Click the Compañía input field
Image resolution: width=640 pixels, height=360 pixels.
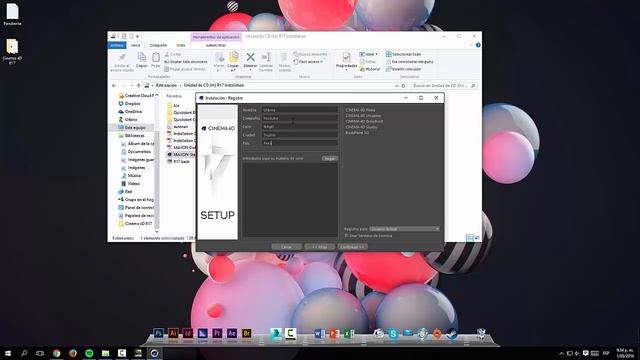coord(300,118)
